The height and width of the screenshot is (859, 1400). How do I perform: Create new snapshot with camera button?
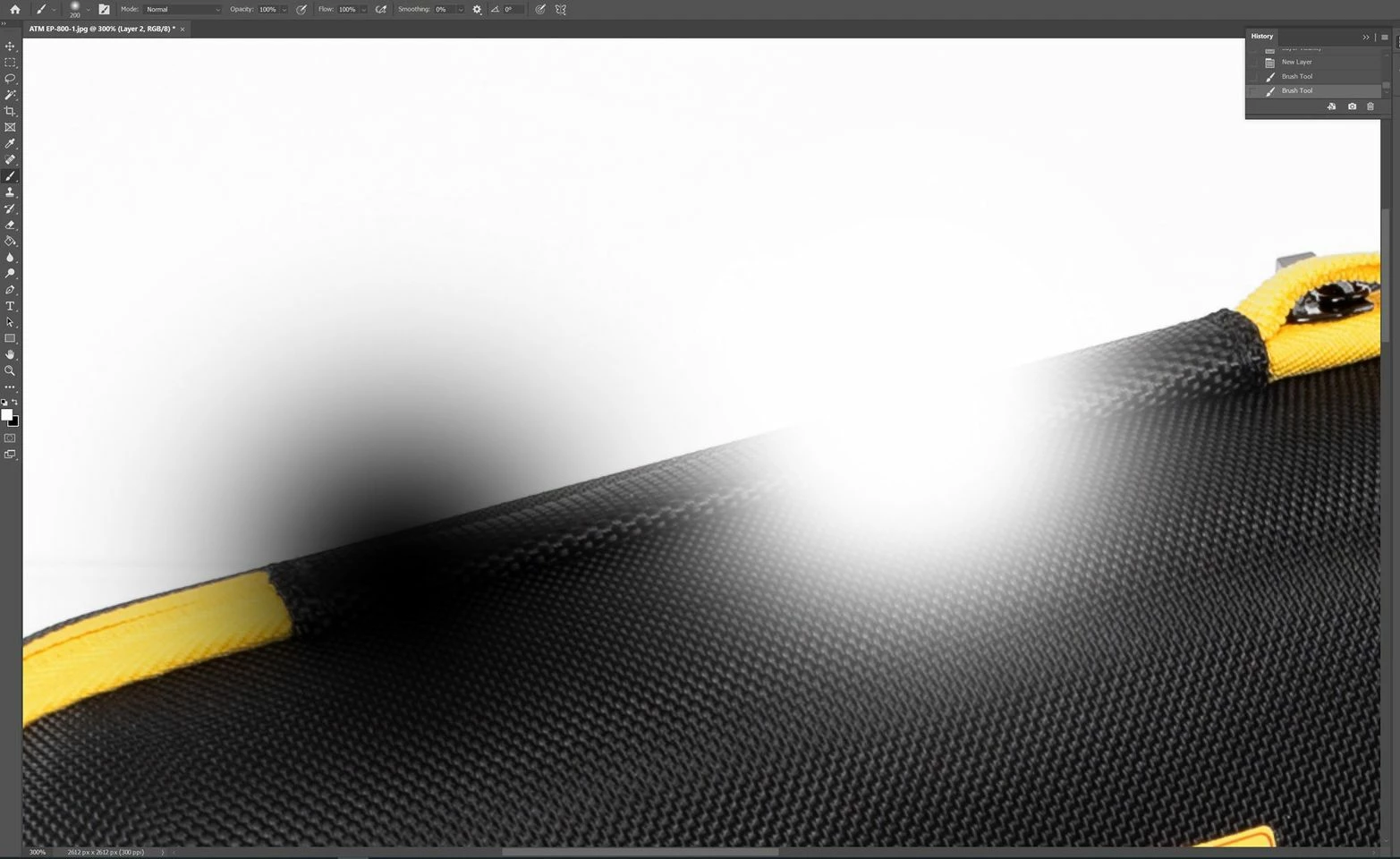1352,106
